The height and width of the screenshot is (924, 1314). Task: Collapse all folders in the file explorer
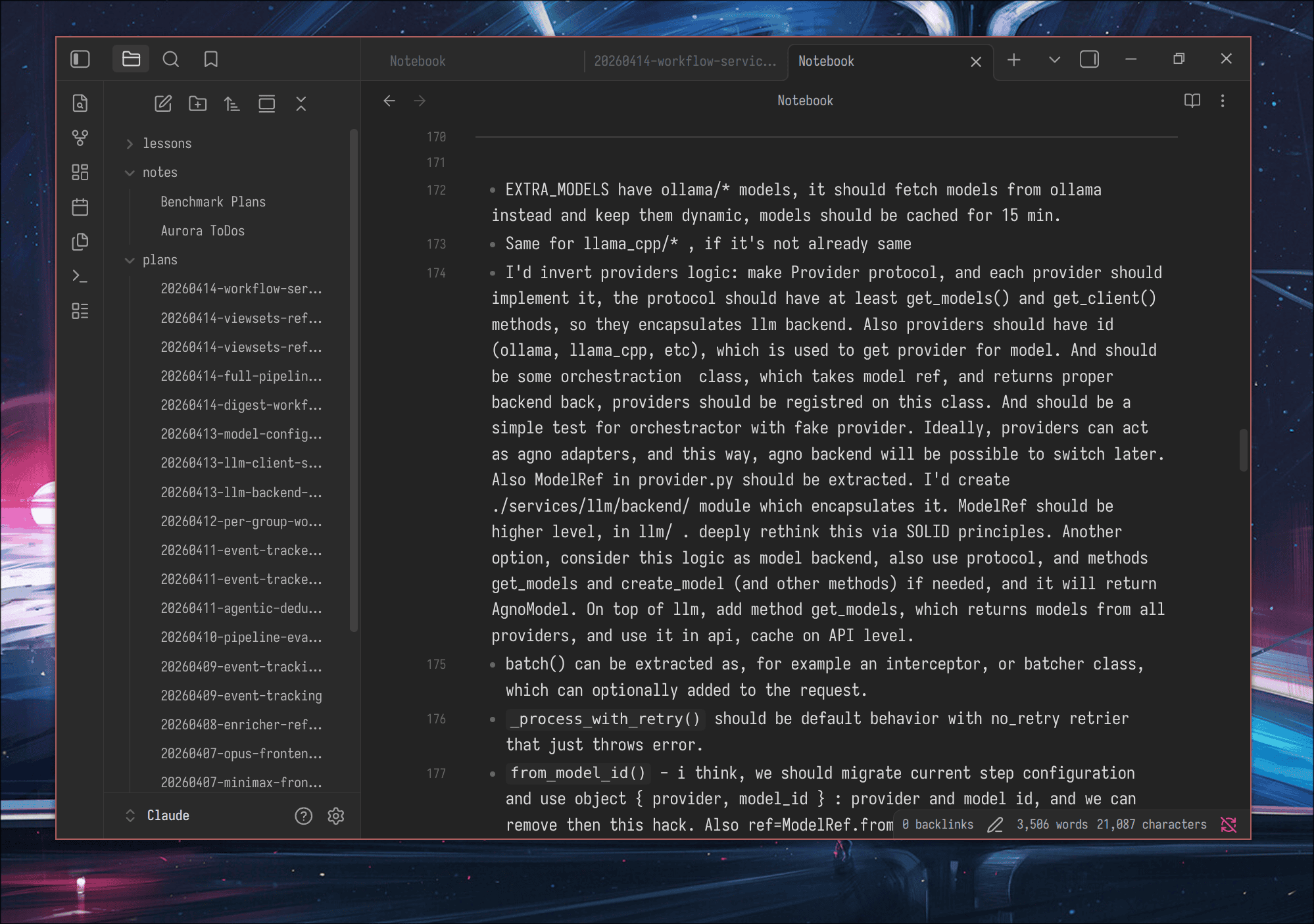(301, 104)
